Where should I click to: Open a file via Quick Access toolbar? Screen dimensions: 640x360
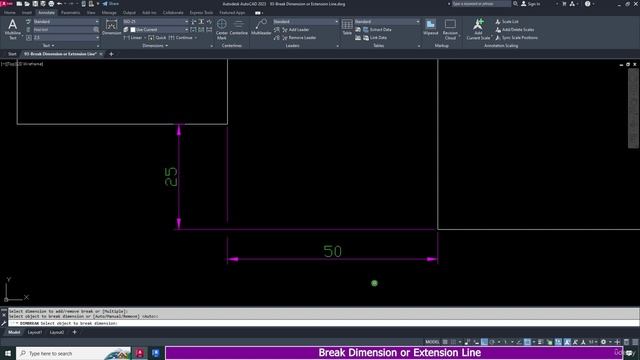click(x=27, y=4)
